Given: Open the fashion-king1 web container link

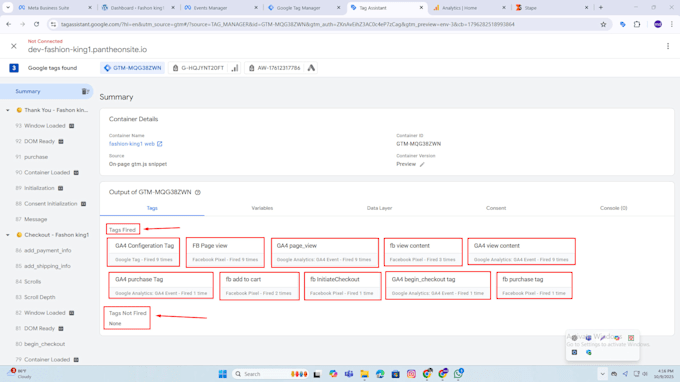Looking at the screenshot, I should point(135,144).
